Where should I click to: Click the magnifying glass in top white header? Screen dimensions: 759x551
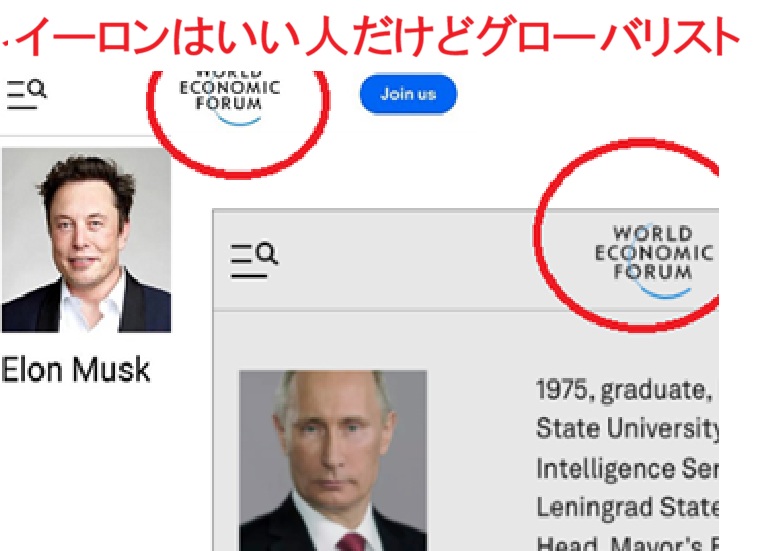pos(37,89)
